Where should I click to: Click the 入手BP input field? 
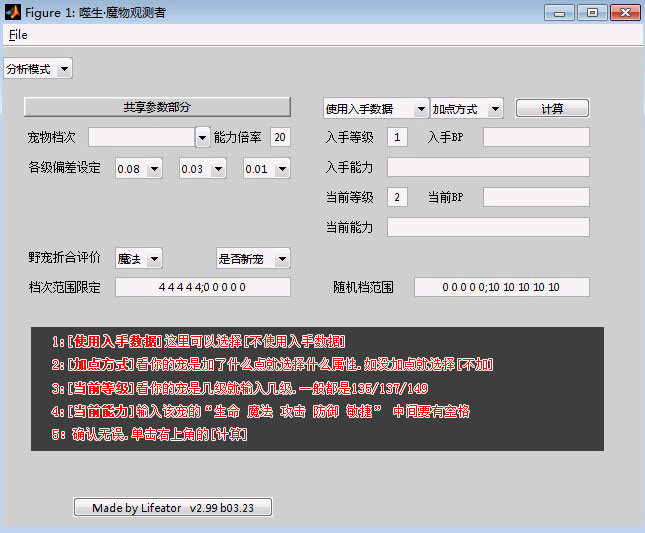pyautogui.click(x=536, y=137)
